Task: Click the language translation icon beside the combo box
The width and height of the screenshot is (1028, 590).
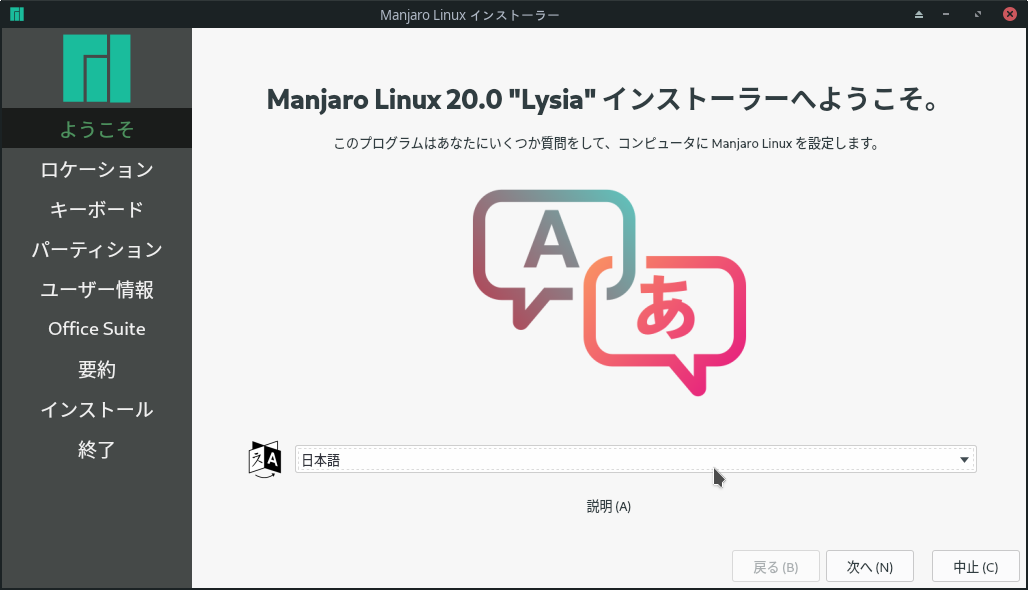Action: [x=265, y=459]
